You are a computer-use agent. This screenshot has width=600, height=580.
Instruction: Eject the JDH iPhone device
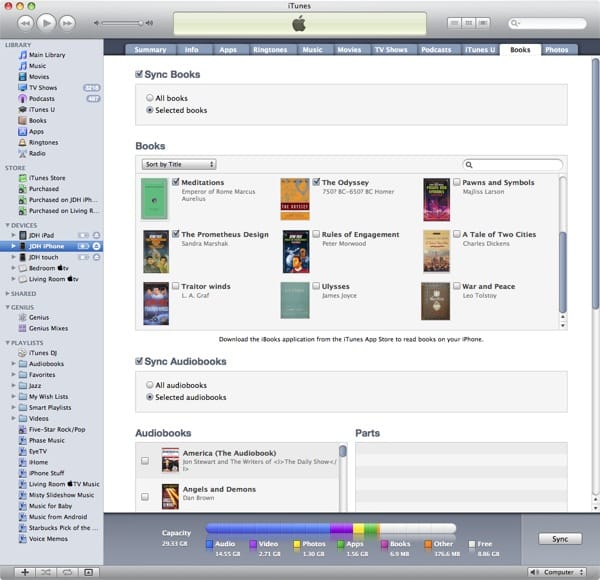point(96,246)
